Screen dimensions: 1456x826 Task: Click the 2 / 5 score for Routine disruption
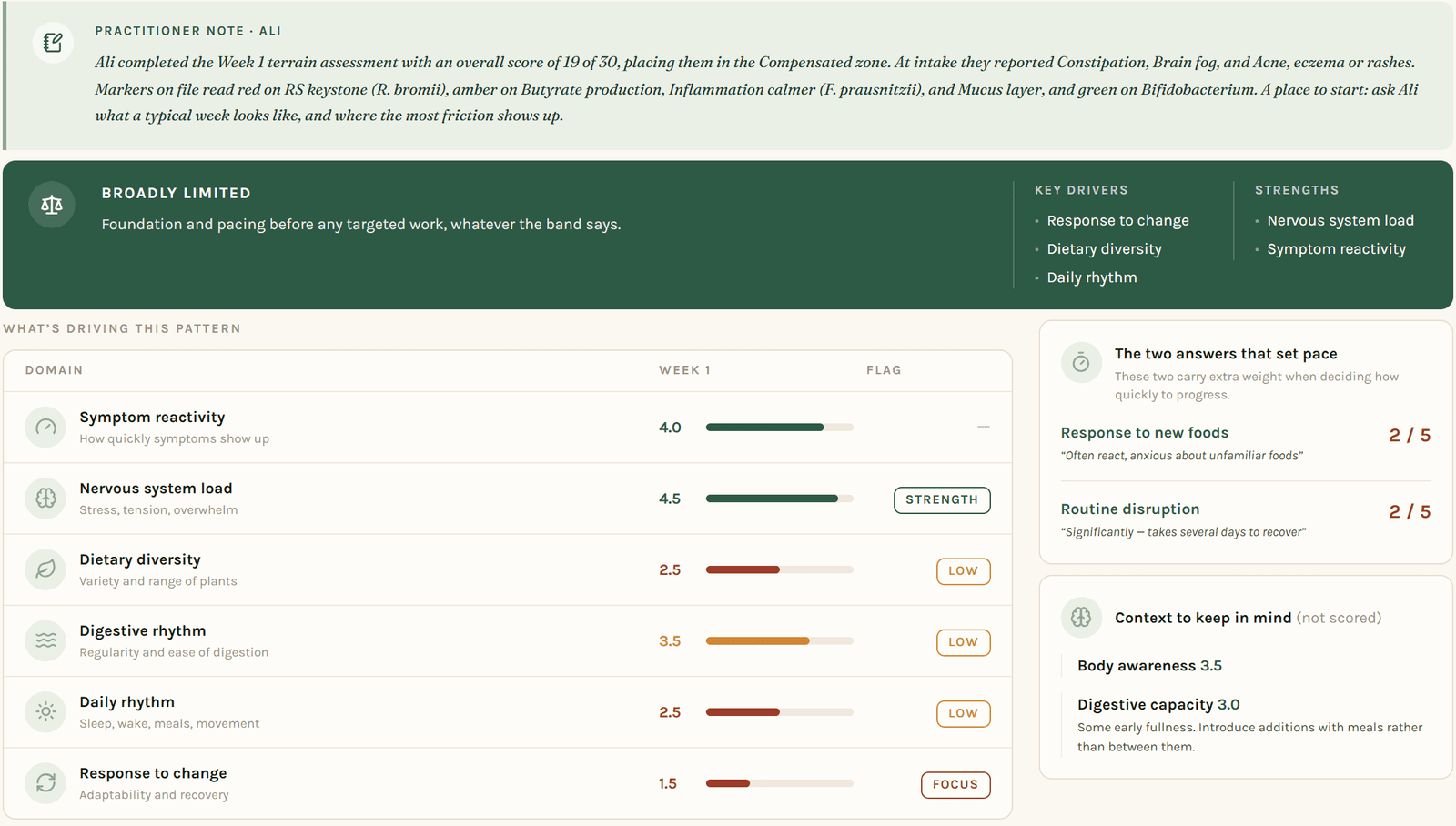pos(1410,512)
